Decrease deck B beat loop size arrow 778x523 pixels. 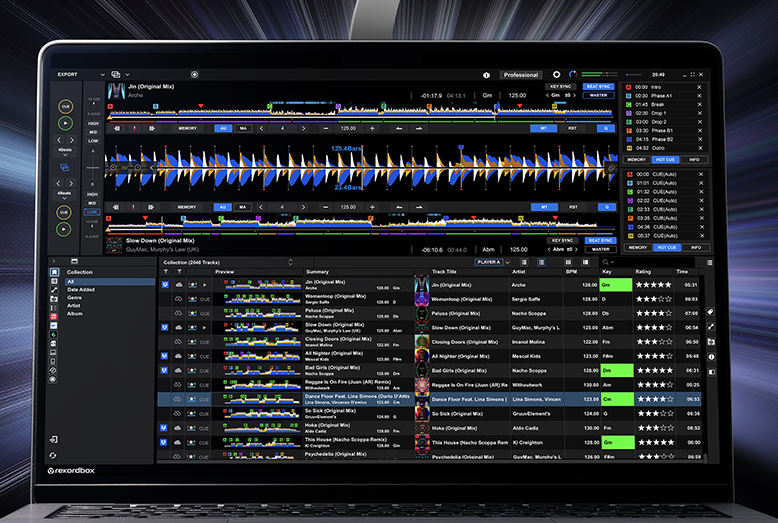click(261, 207)
